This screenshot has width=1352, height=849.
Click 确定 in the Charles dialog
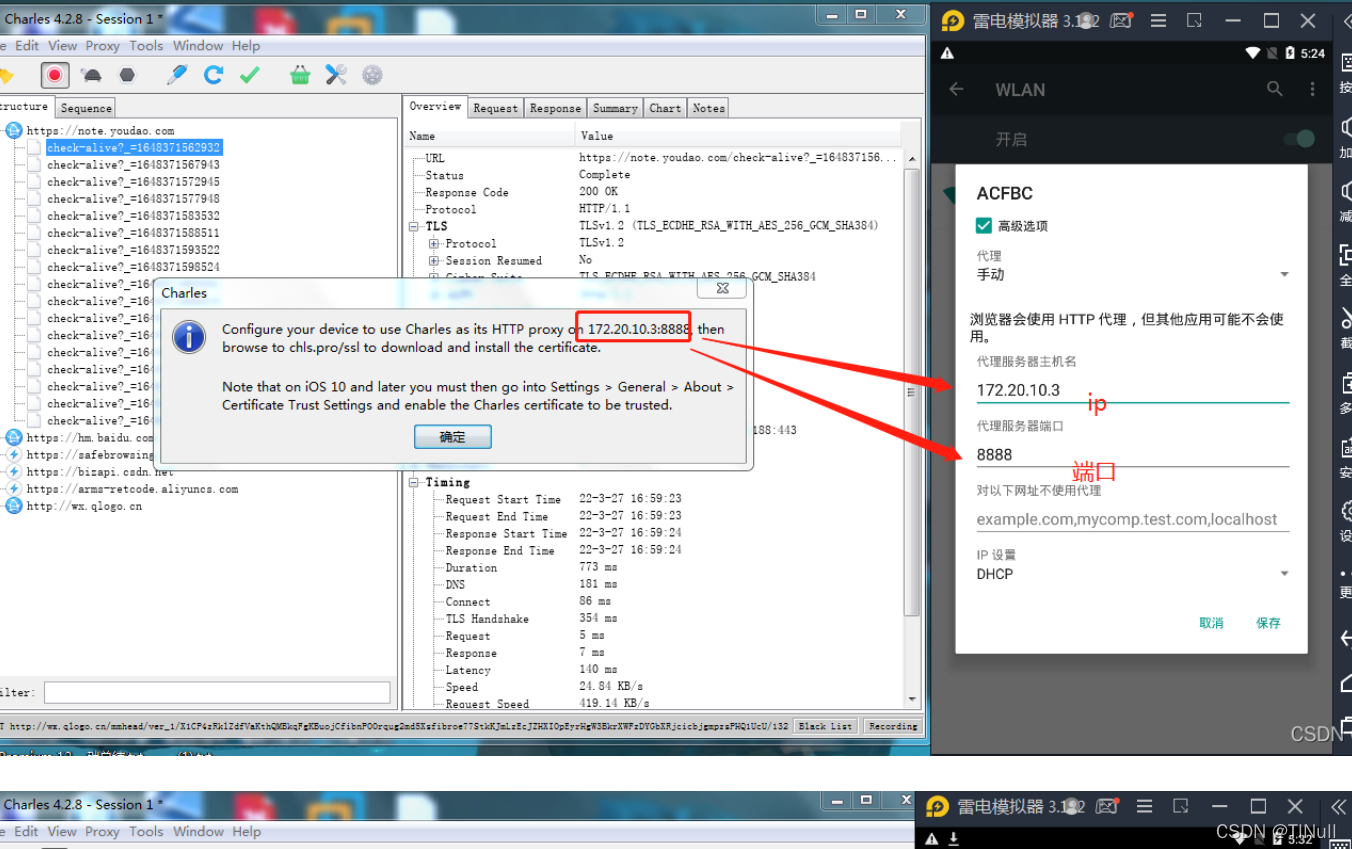click(x=453, y=437)
